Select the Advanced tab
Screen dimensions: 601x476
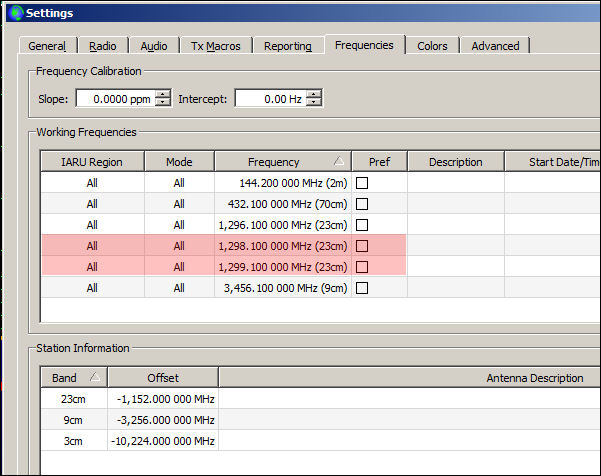point(495,46)
